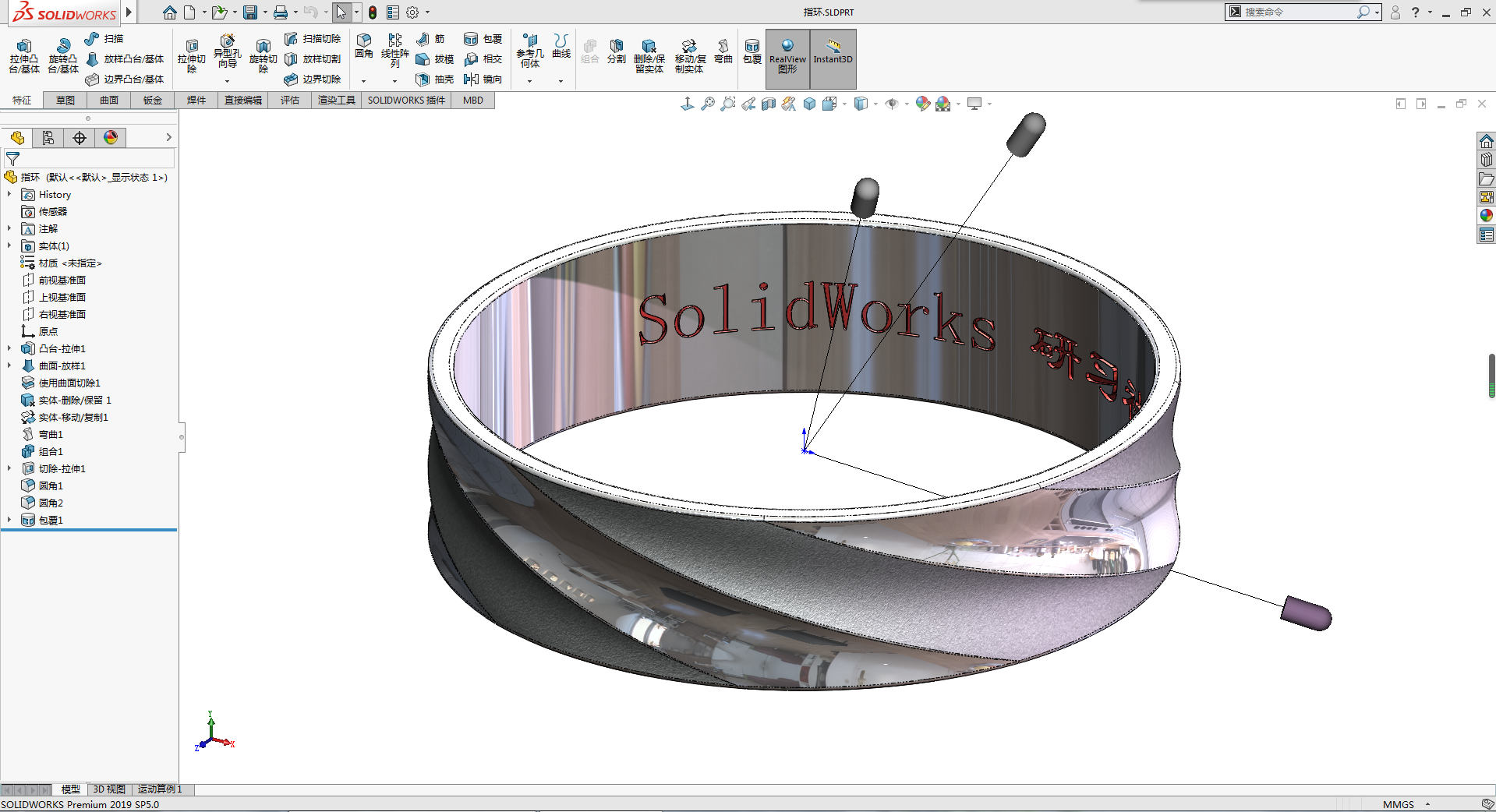Image resolution: width=1496 pixels, height=812 pixels.
Task: Open the 异型孔向导 hole wizard
Action: [x=227, y=51]
